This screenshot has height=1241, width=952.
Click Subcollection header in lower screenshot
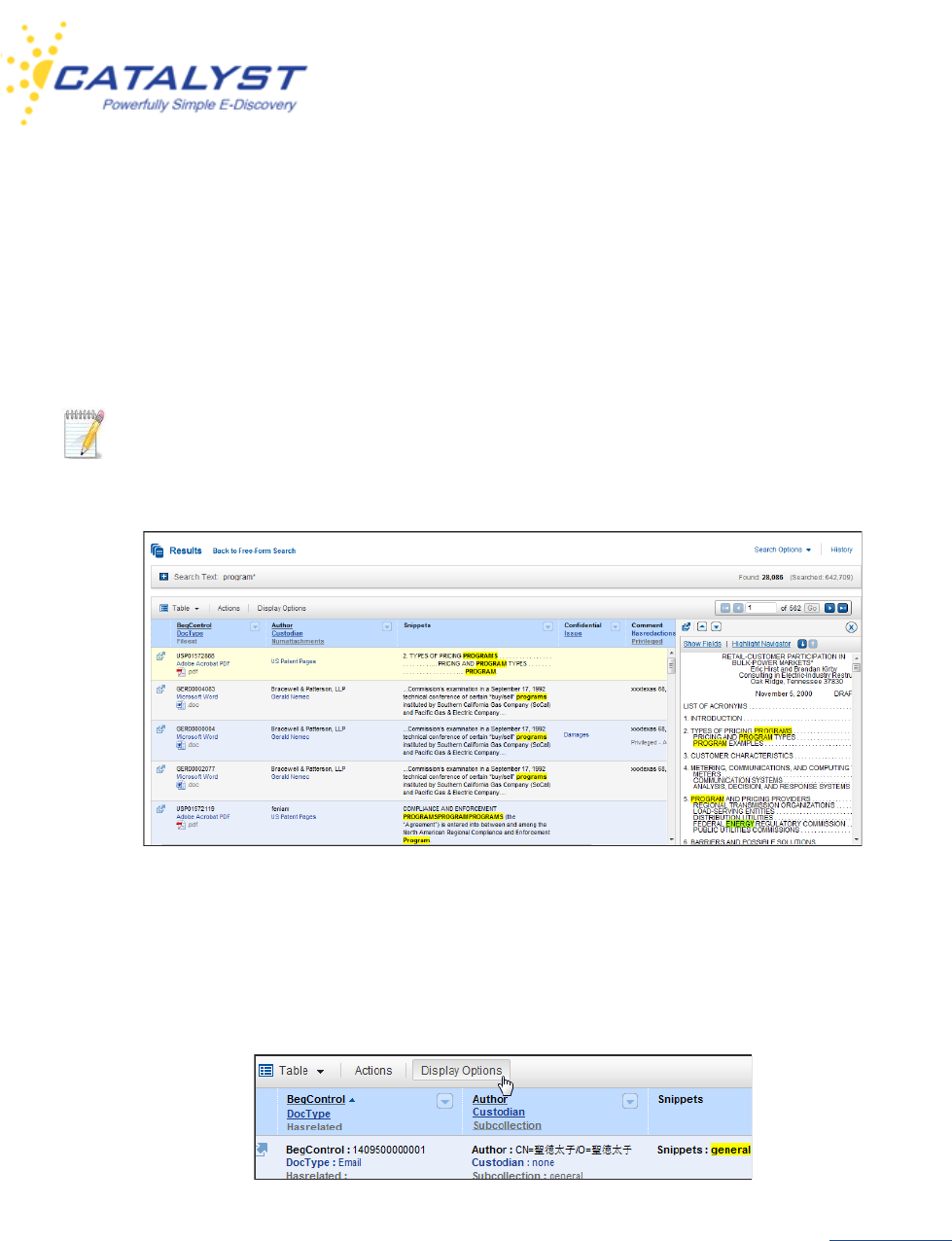(x=507, y=1125)
